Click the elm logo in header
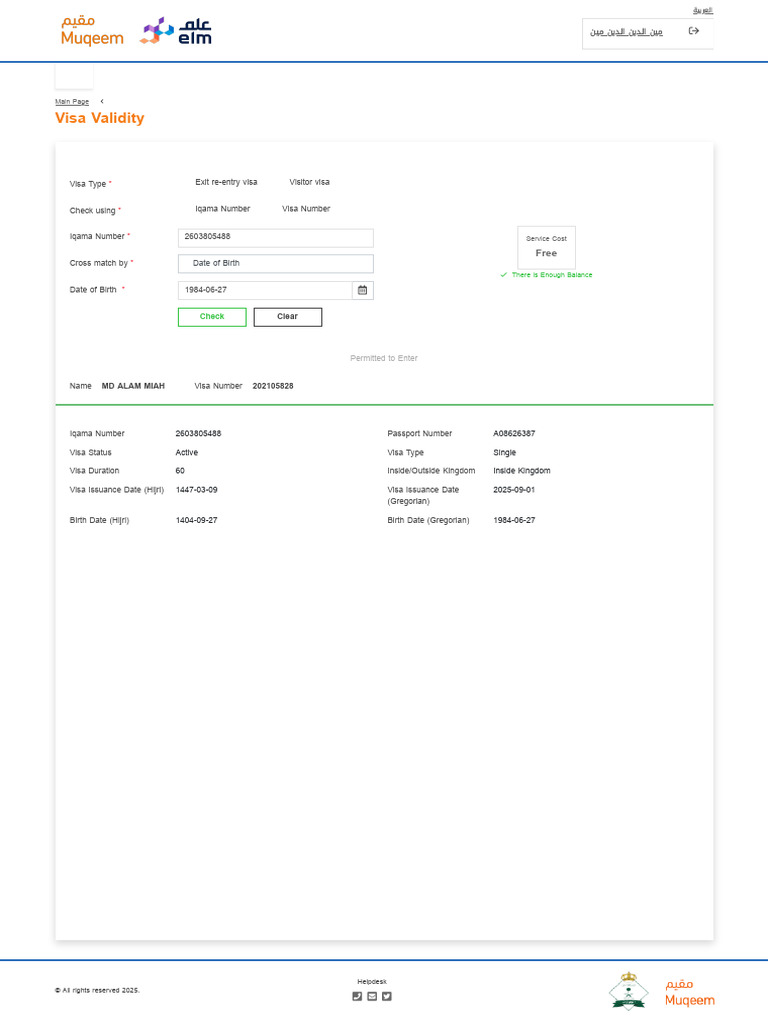The width and height of the screenshot is (768, 1024). click(x=176, y=31)
